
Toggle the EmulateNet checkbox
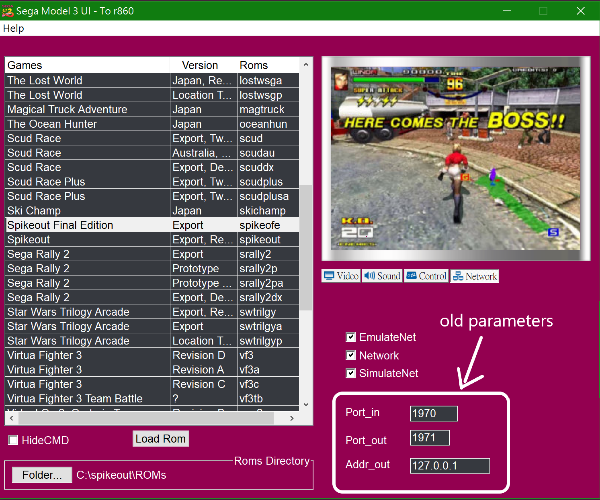coord(351,337)
